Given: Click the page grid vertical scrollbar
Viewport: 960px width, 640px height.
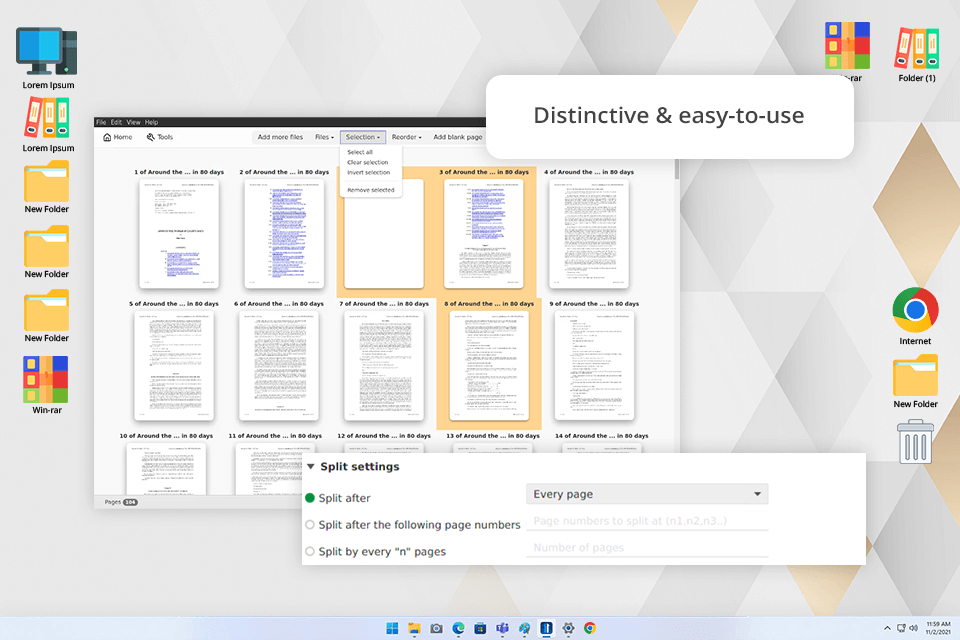Looking at the screenshot, I should [x=677, y=170].
